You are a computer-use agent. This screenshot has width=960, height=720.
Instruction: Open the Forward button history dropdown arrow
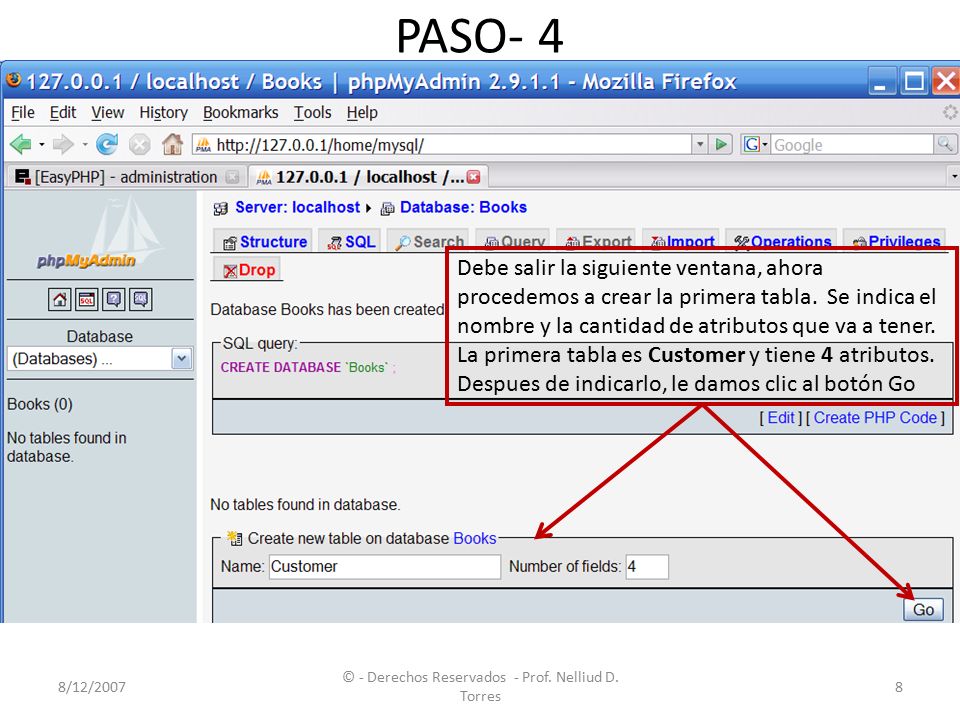point(85,144)
